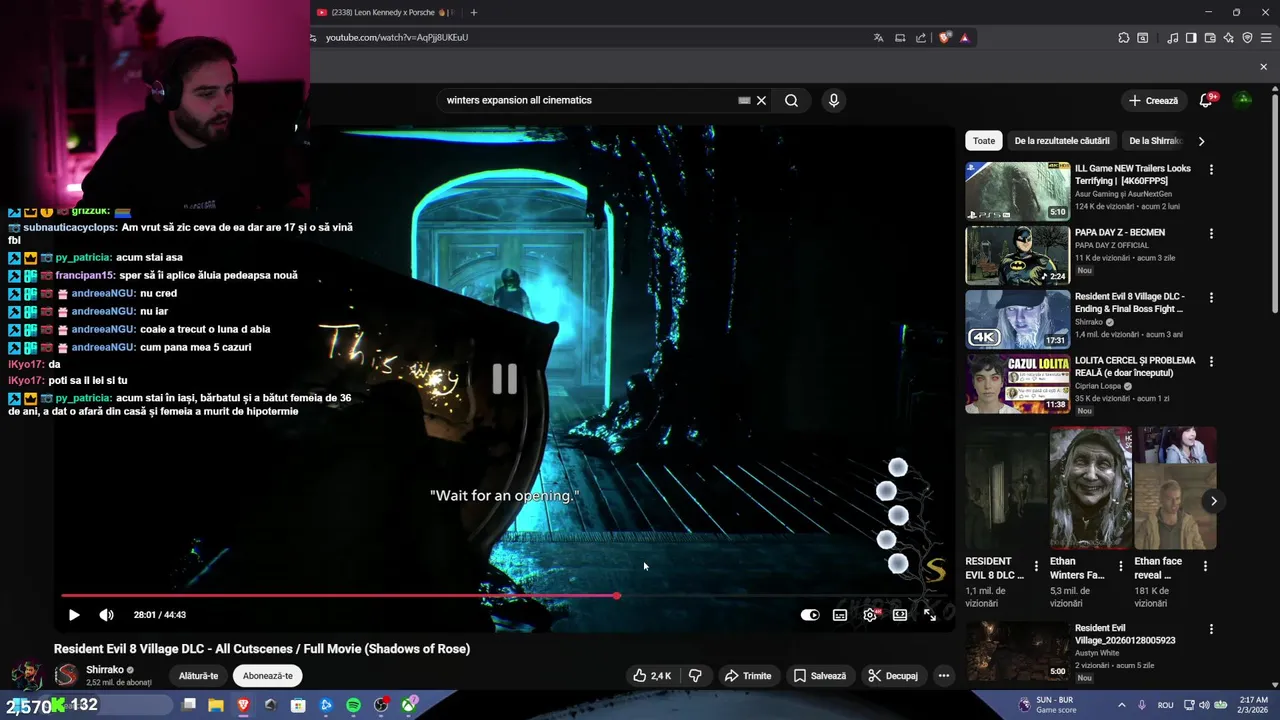Show hidden system tray icons

pos(1121,705)
